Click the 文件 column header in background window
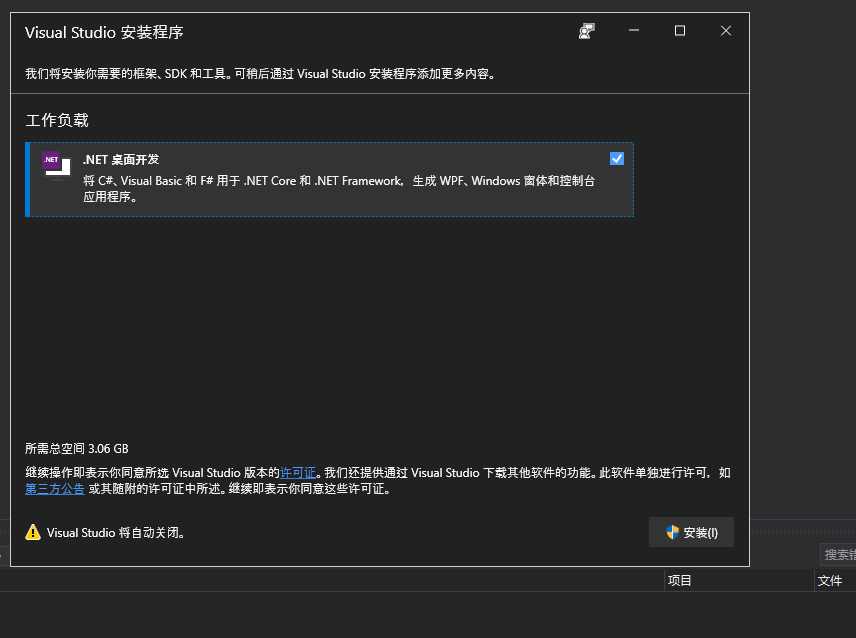Viewport: 856px width, 638px height. pyautogui.click(x=830, y=581)
